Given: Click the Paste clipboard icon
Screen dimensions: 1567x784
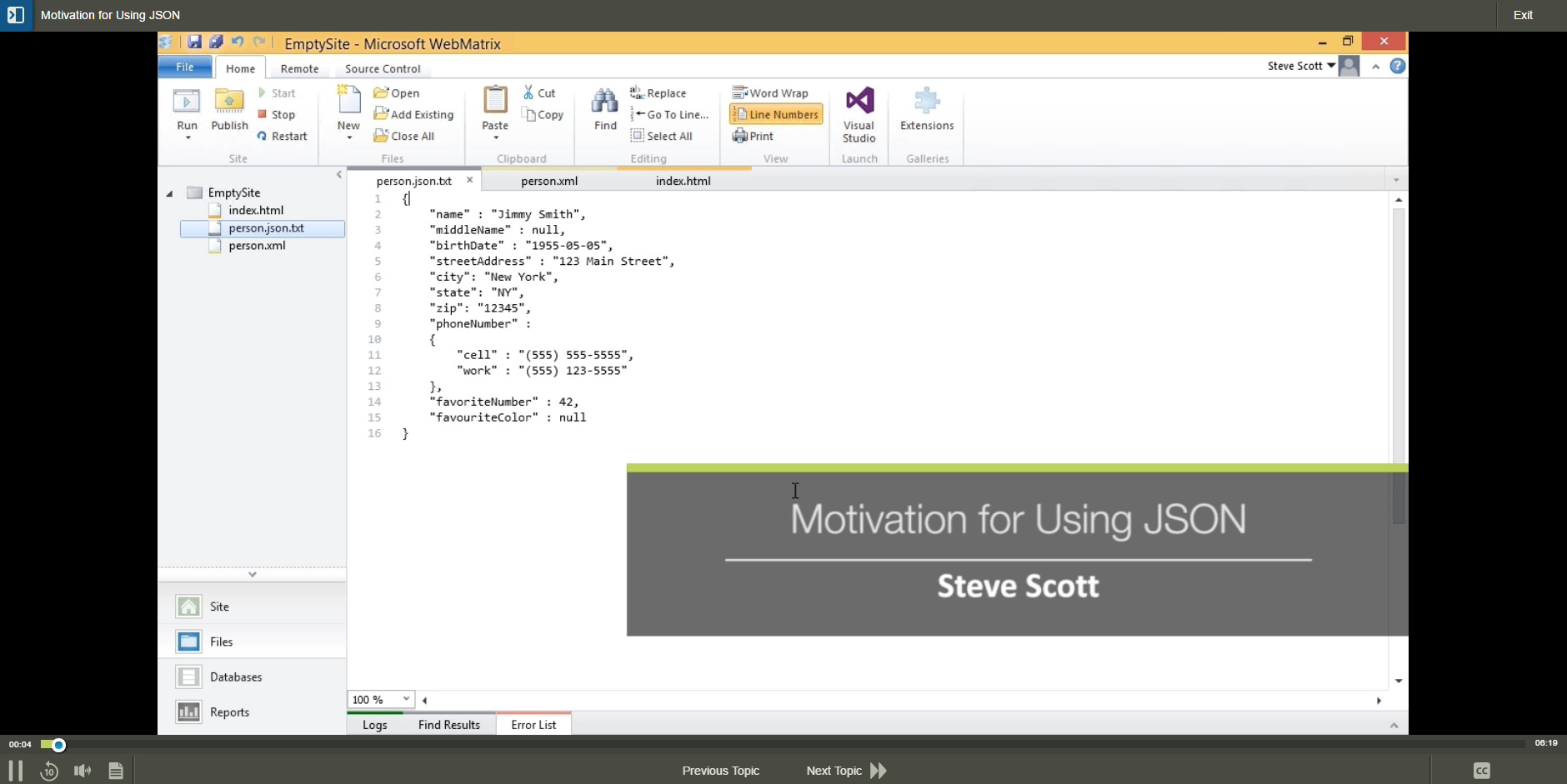Looking at the screenshot, I should [x=495, y=102].
